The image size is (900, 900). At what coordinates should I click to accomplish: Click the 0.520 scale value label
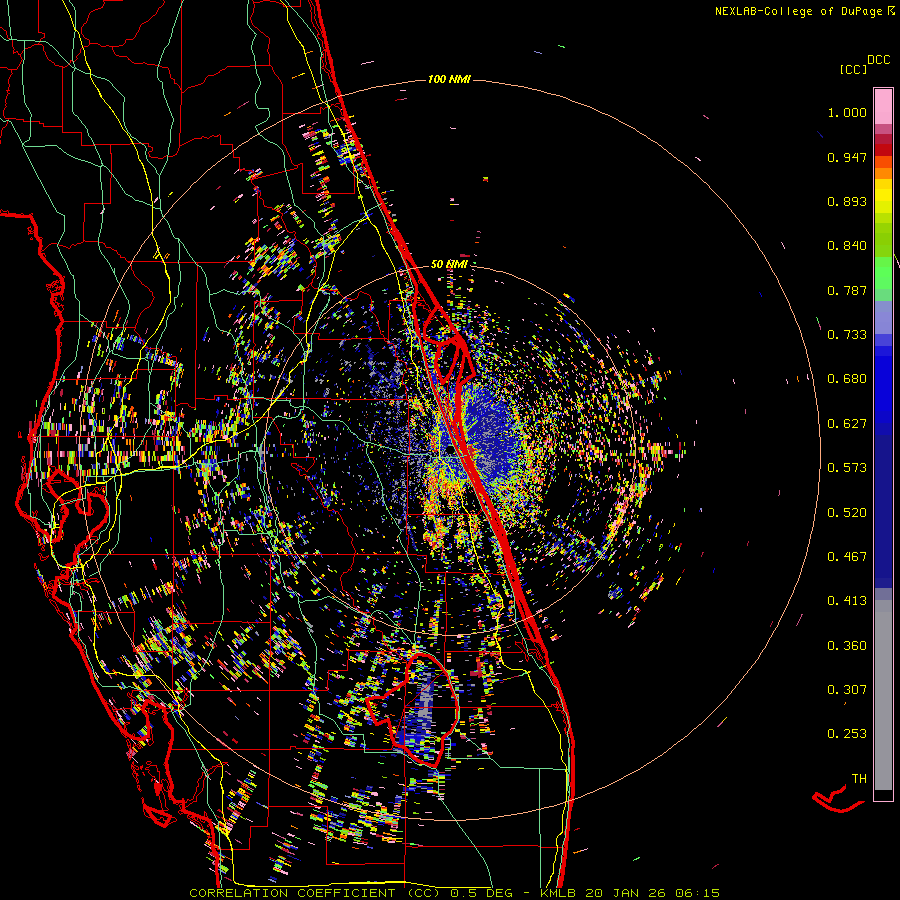(846, 512)
